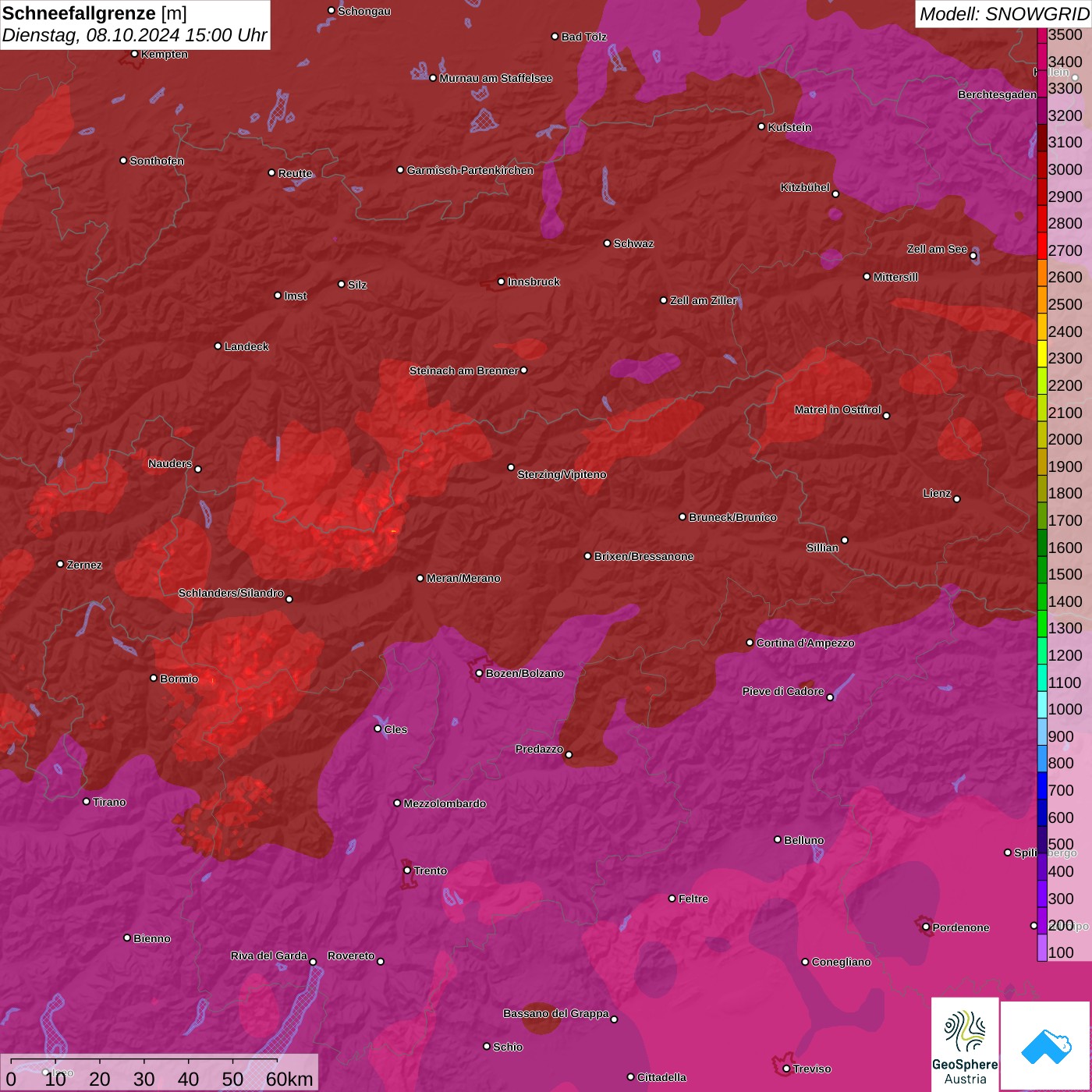The width and height of the screenshot is (1092, 1092).
Task: Click the Mezzolombardo label
Action: 445,803
